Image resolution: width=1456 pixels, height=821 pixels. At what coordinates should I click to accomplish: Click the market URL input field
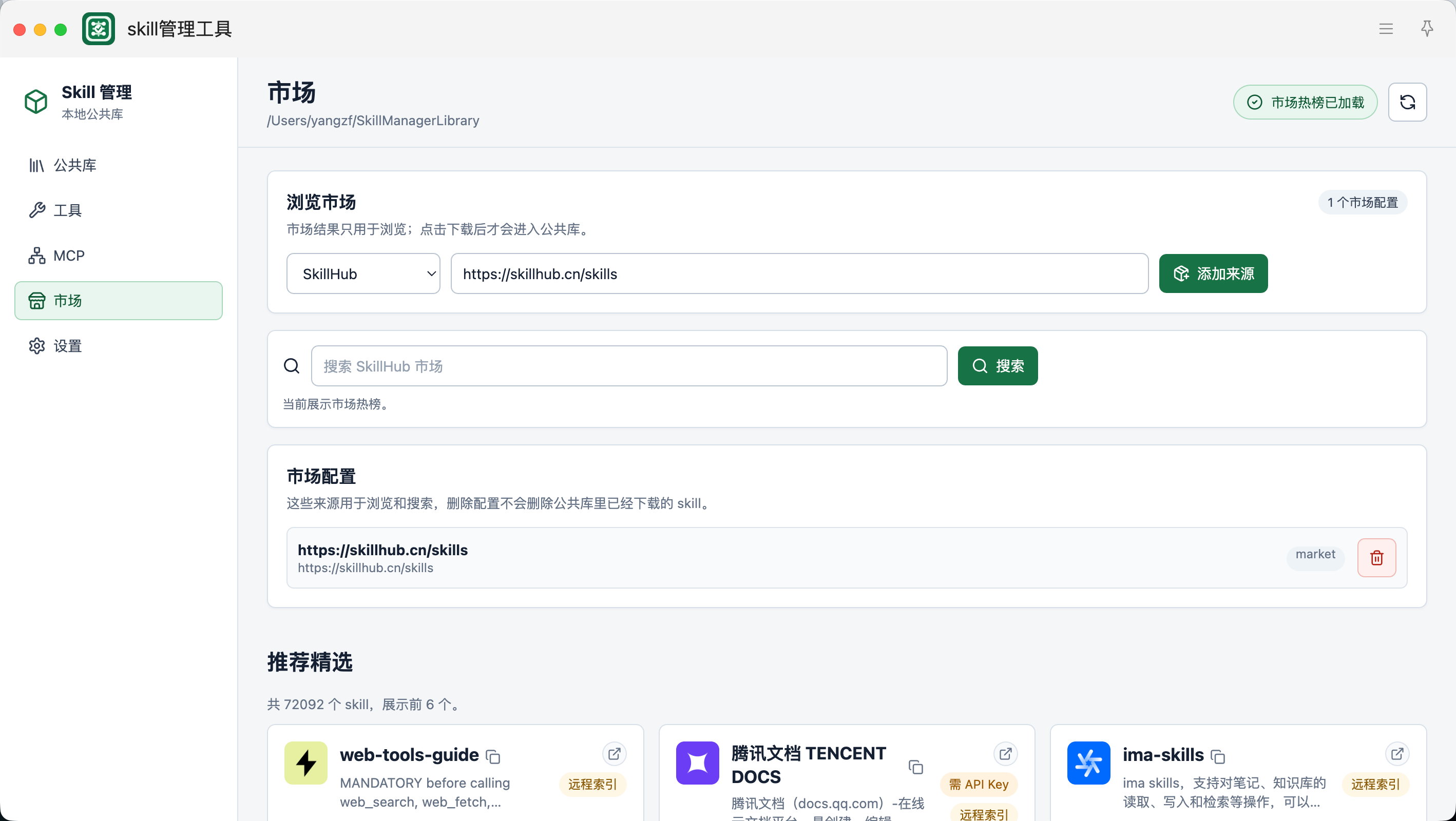(x=800, y=273)
